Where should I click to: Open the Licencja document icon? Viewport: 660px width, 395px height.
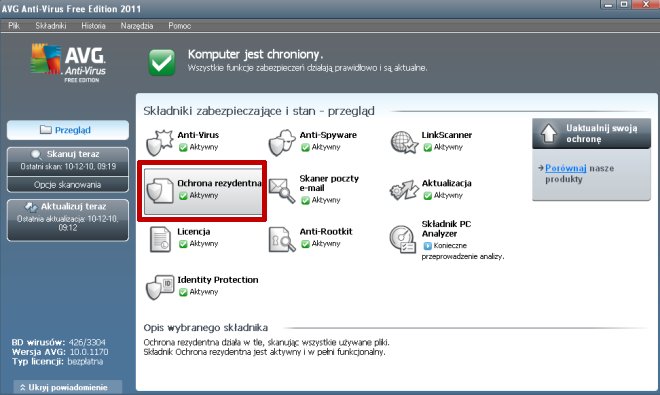coord(160,239)
